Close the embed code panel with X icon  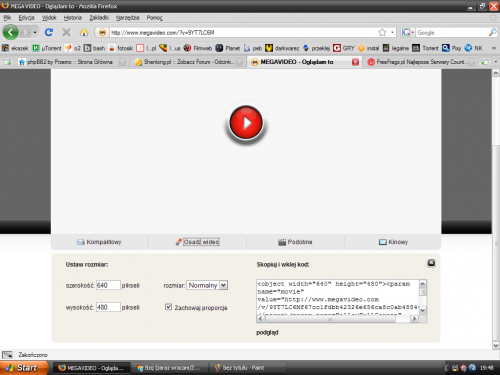(431, 263)
